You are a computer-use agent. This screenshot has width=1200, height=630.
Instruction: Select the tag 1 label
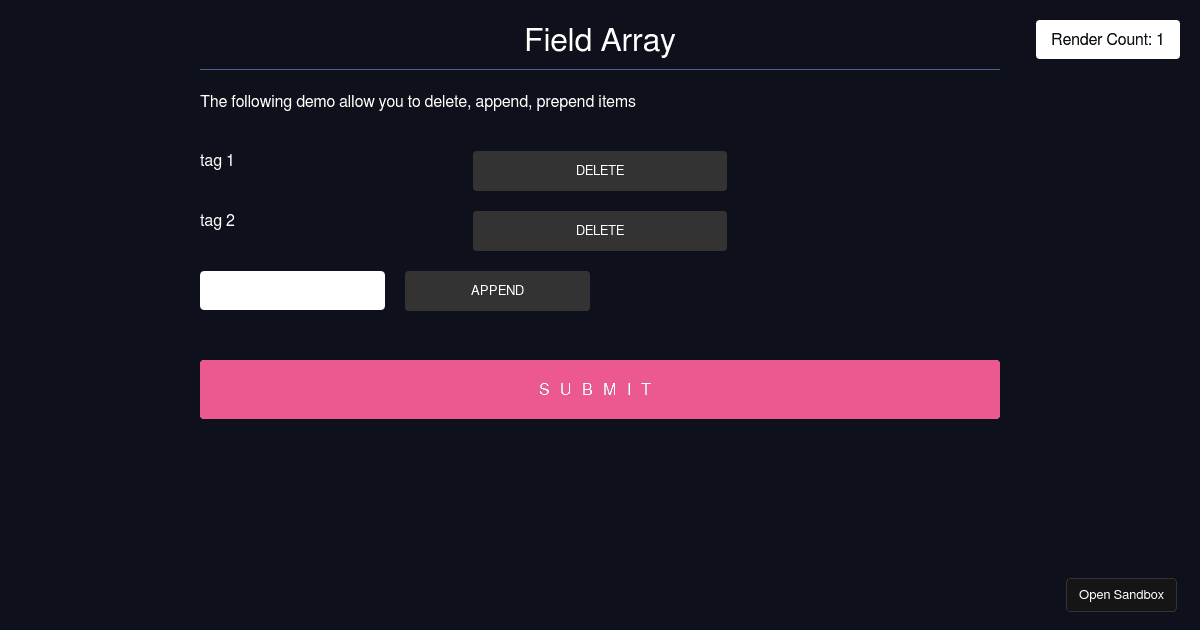pyautogui.click(x=217, y=160)
